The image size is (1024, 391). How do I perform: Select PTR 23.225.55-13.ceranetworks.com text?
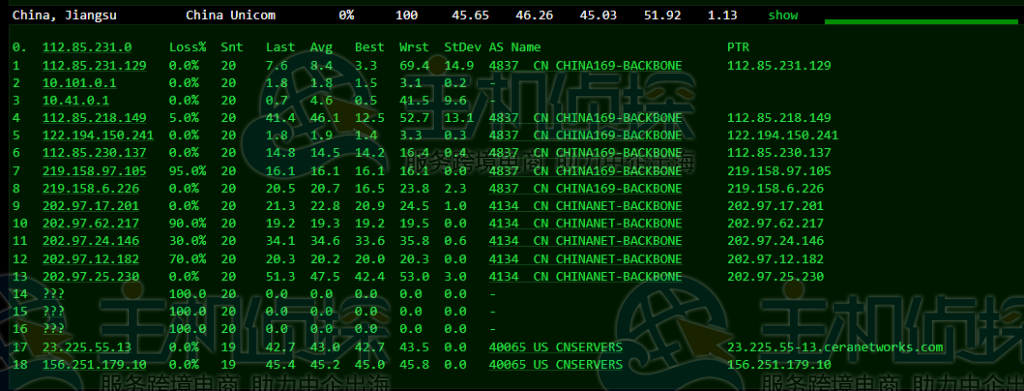click(x=835, y=347)
